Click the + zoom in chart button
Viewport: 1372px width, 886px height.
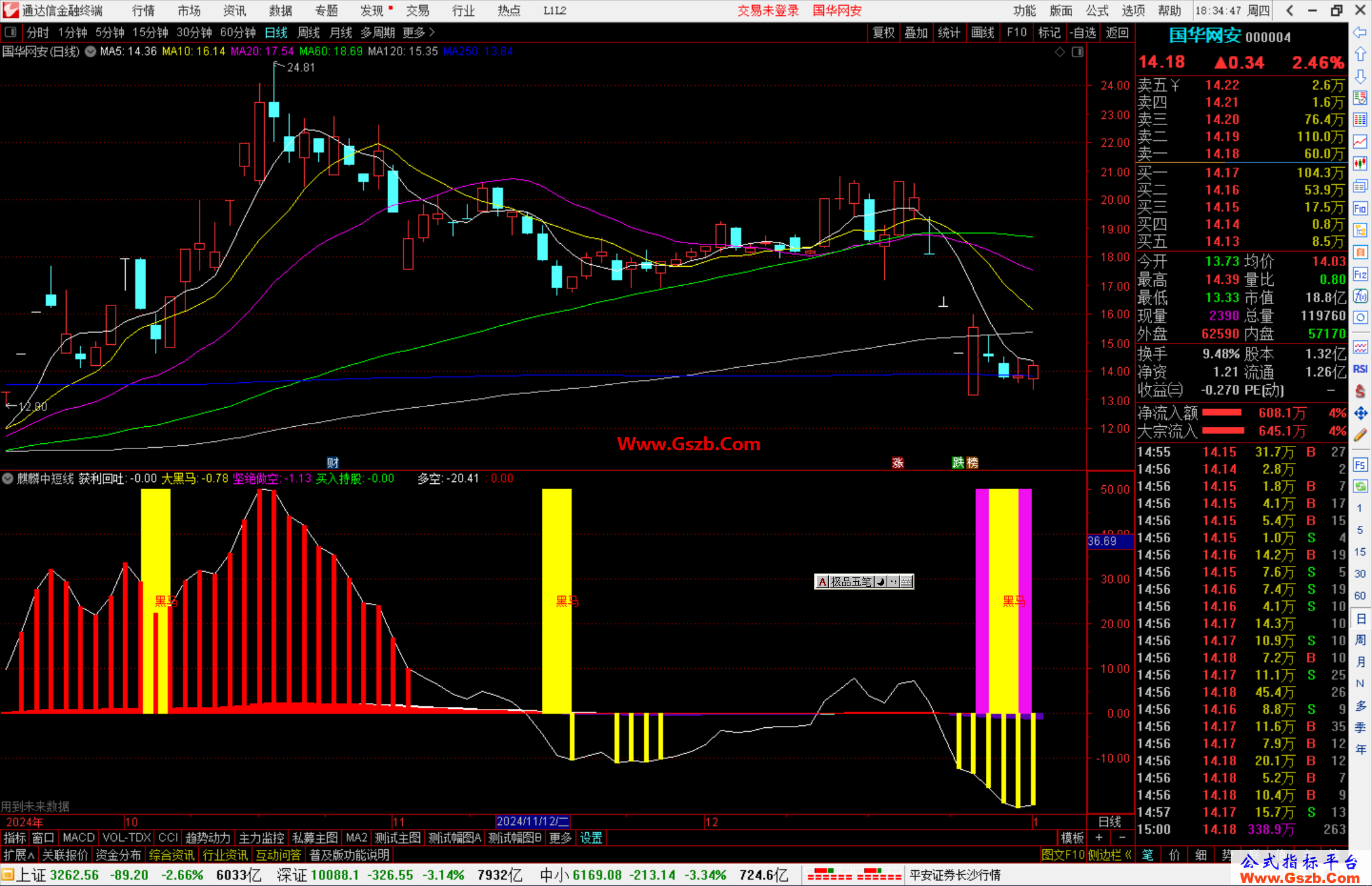point(1099,838)
